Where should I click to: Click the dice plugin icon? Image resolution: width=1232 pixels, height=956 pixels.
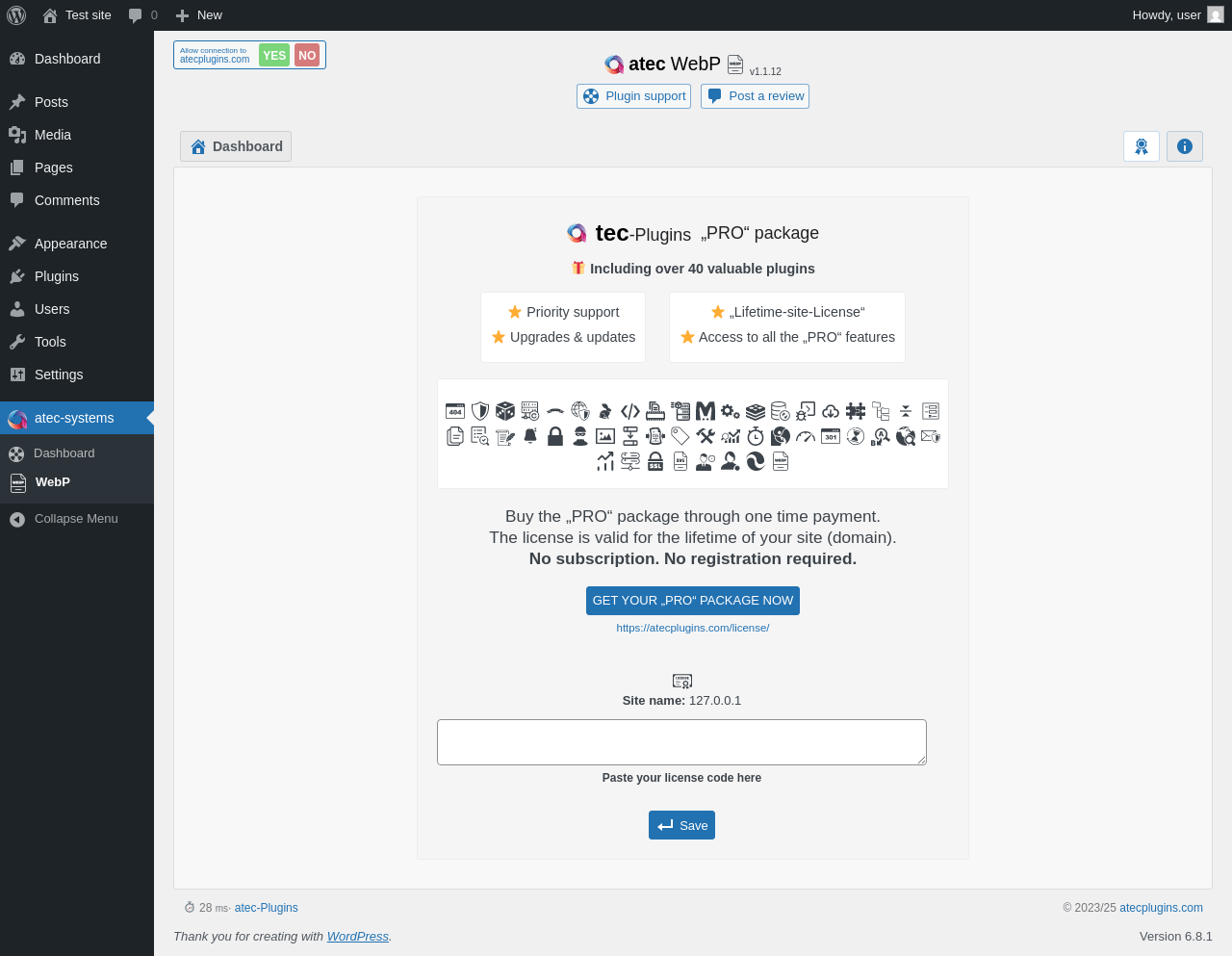tap(505, 411)
